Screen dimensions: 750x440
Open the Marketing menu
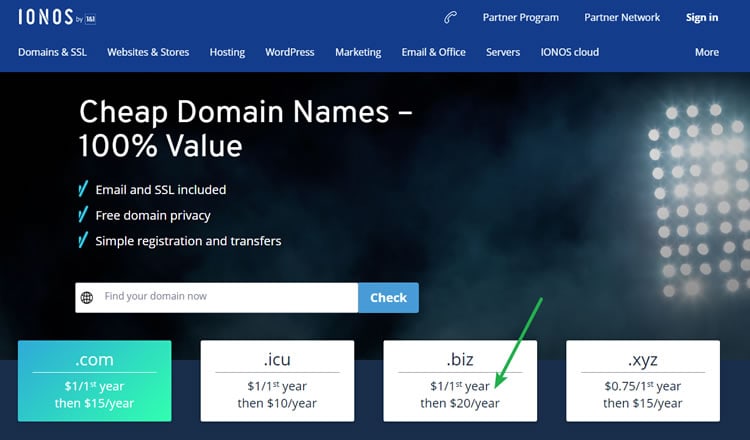[358, 52]
